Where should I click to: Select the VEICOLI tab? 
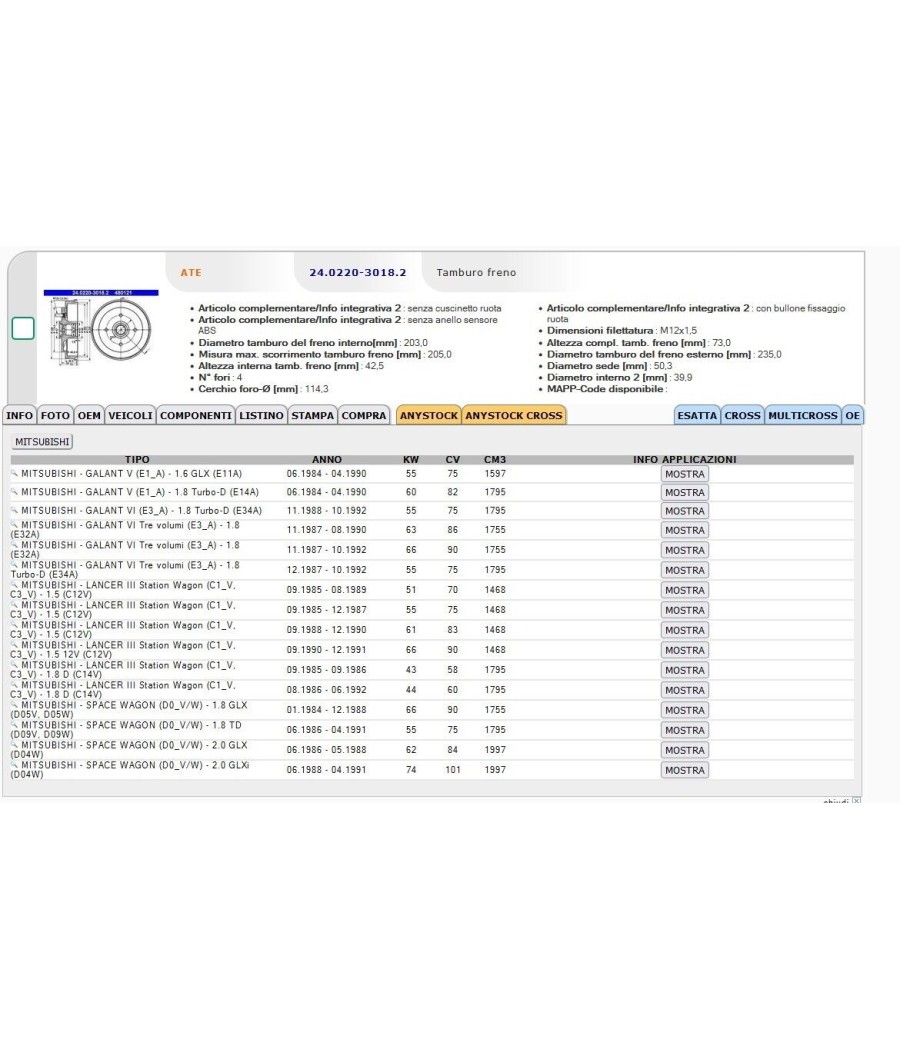pyautogui.click(x=131, y=415)
